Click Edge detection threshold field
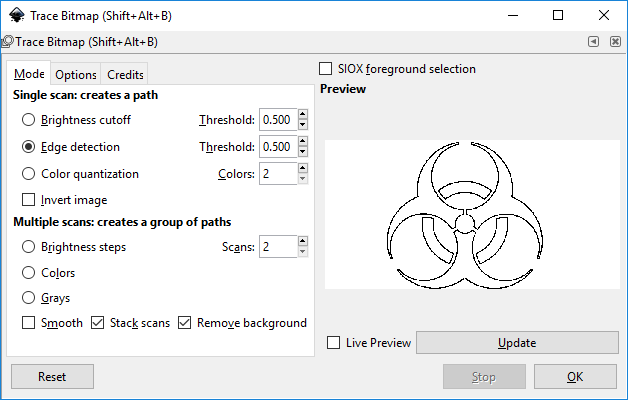The image size is (628, 400). click(x=278, y=147)
